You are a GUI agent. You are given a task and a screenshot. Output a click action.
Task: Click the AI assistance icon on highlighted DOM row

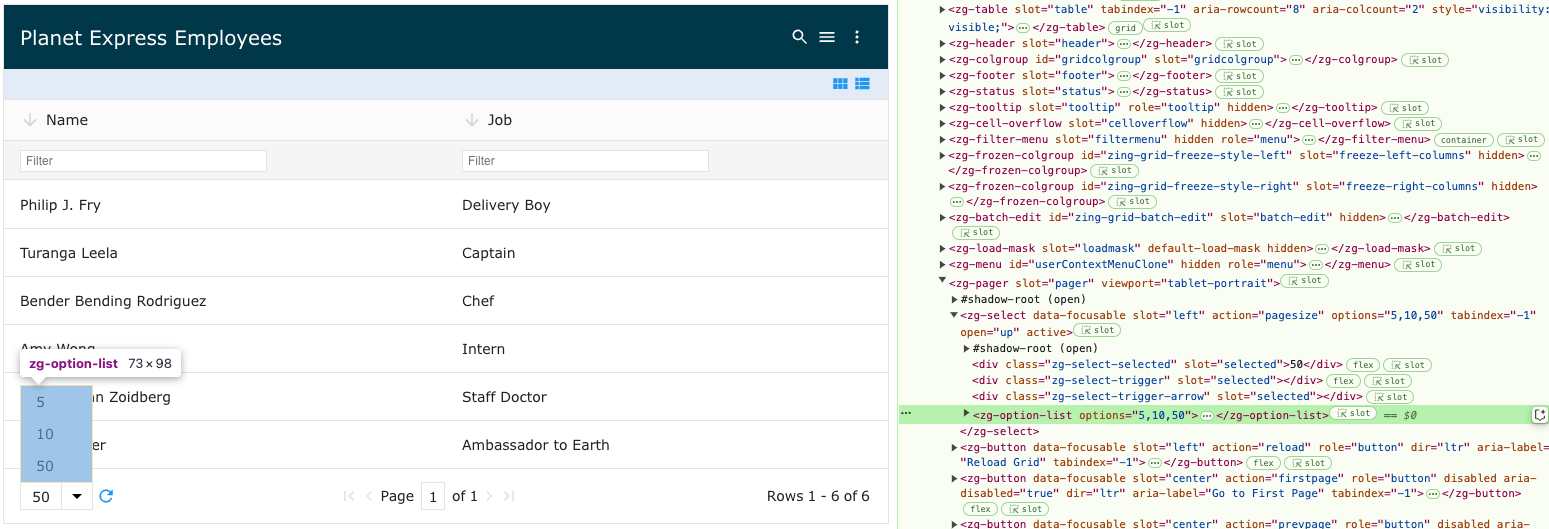coord(1540,415)
